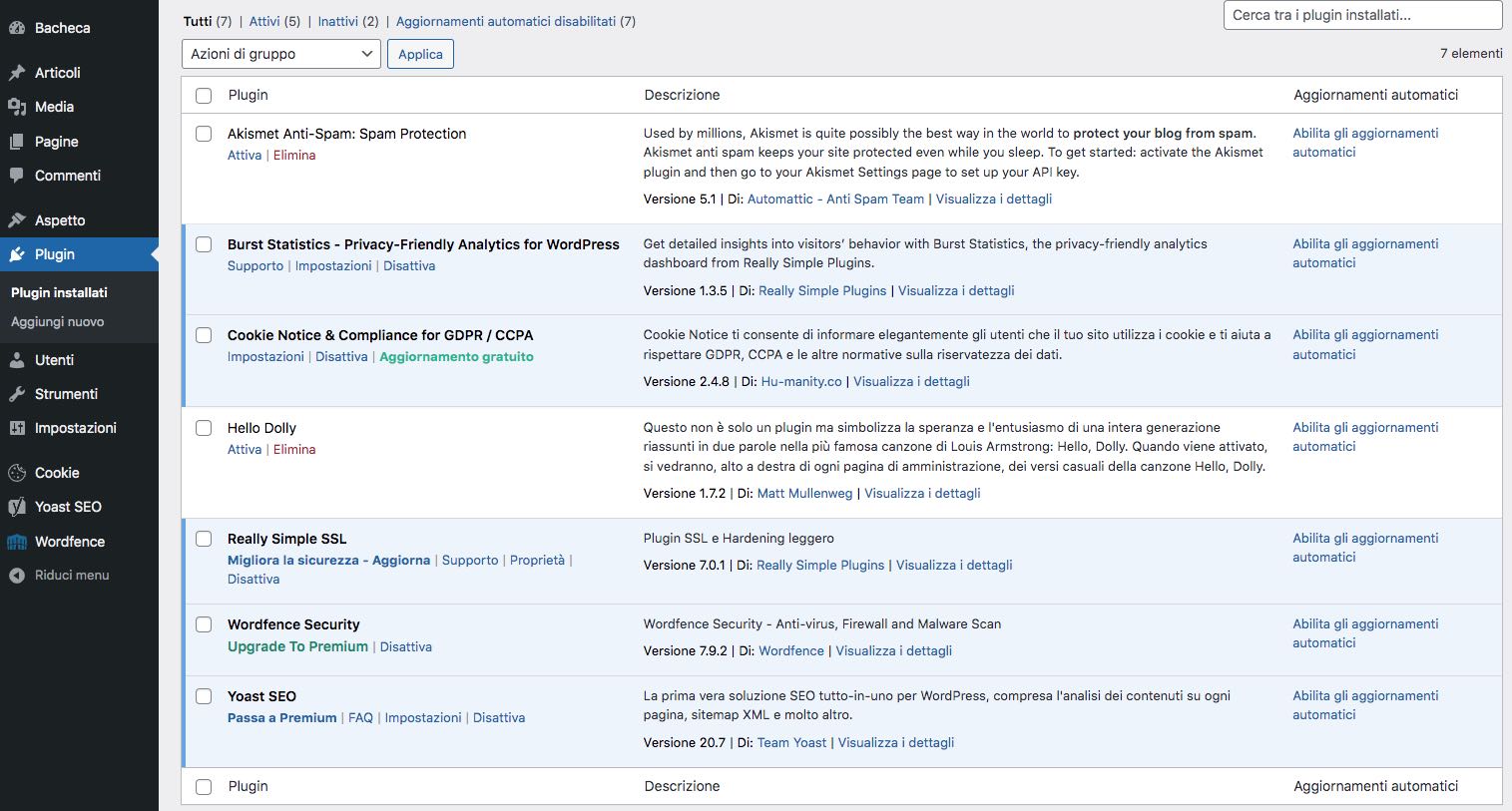Select the Wordfence Security checkbox
Screen dimensions: 1512x811
204,624
